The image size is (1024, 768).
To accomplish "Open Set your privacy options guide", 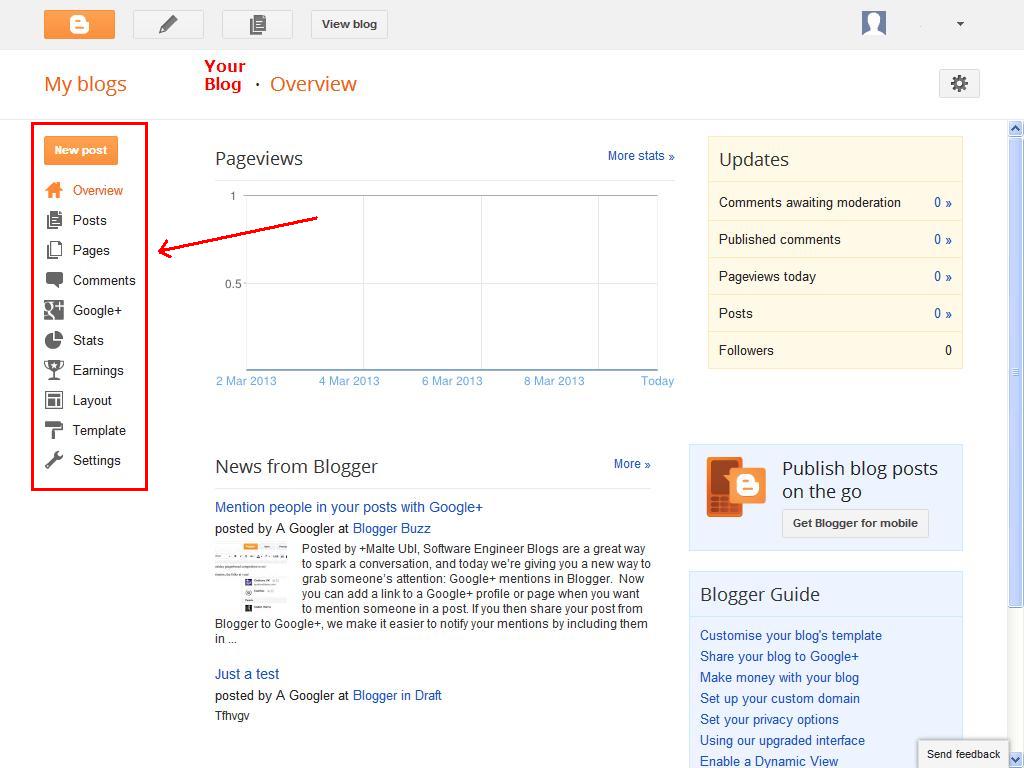I will point(769,720).
